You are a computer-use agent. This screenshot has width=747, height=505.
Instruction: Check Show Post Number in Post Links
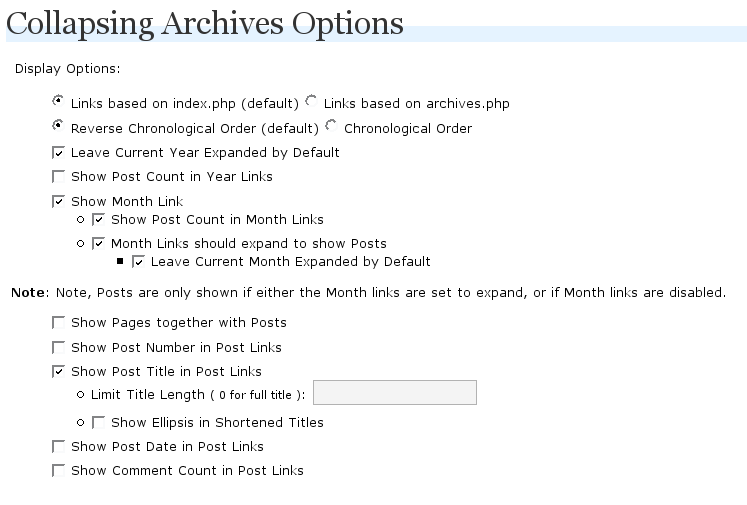(x=58, y=347)
